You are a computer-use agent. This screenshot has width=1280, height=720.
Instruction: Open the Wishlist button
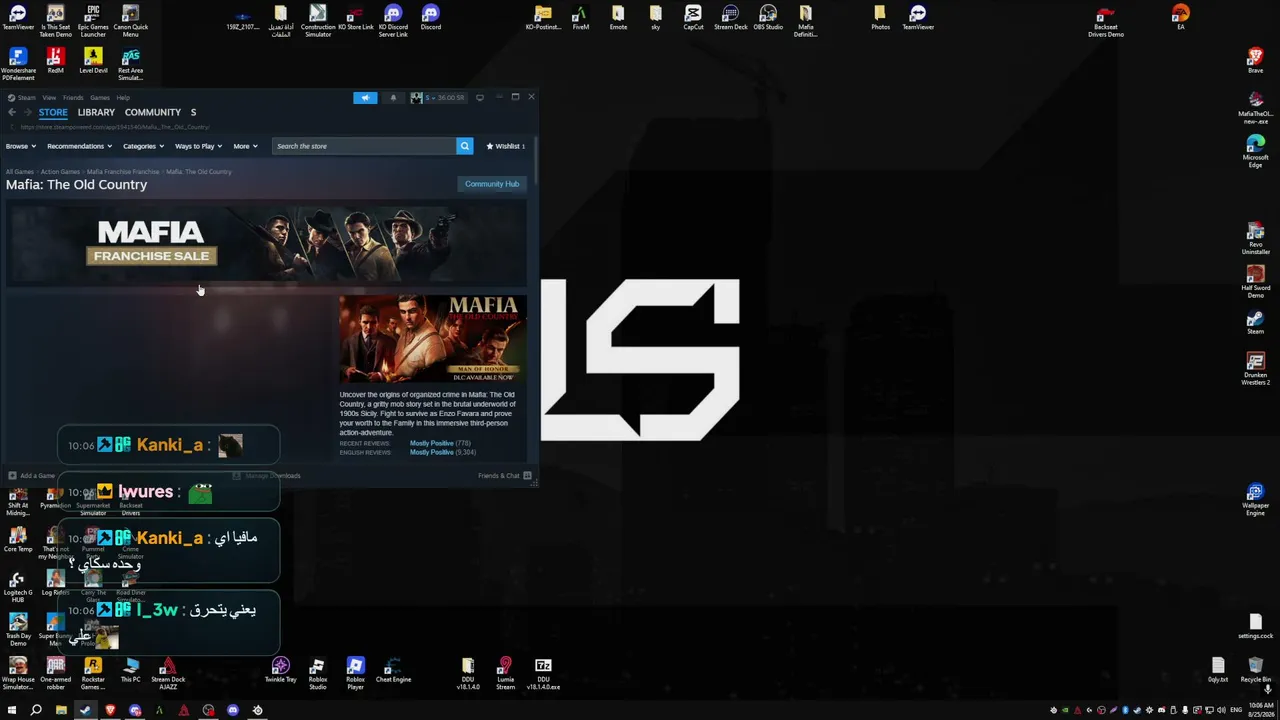click(x=506, y=146)
